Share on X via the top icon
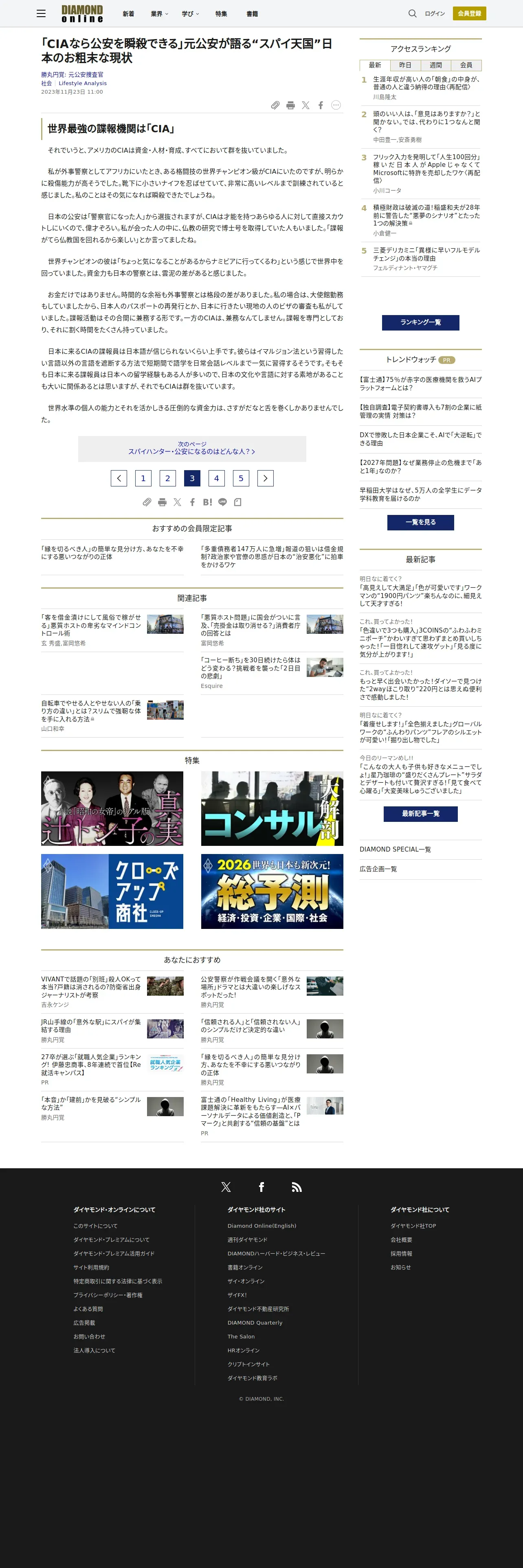 coord(305,105)
